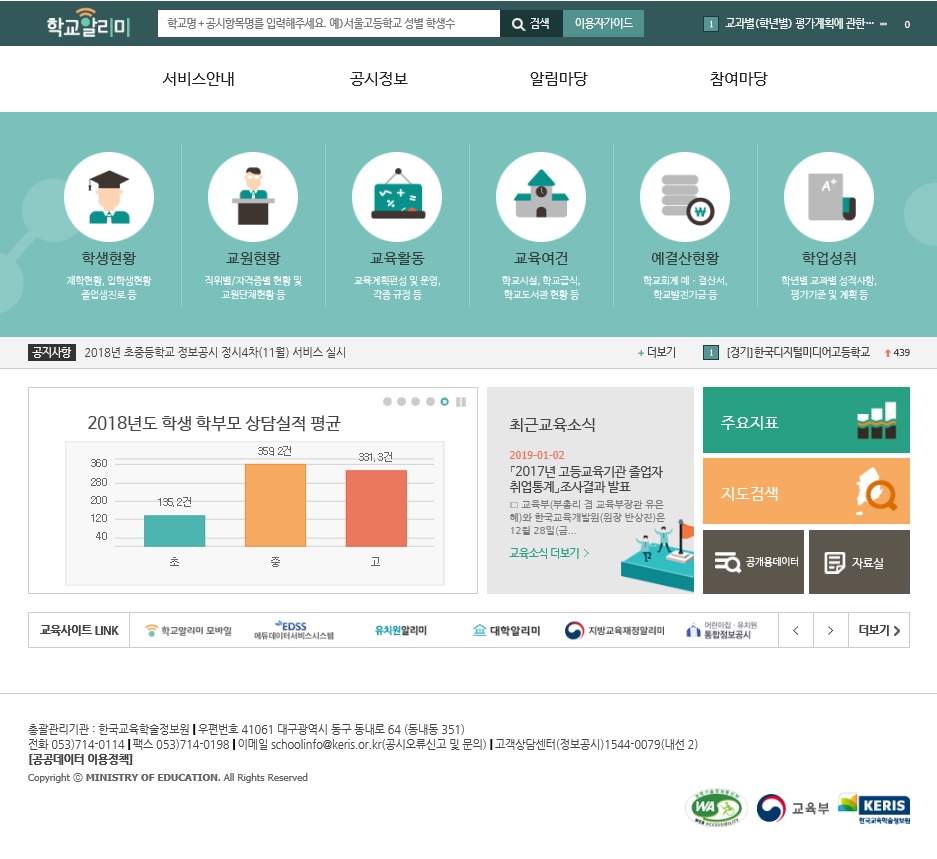Click the 학생현황 graduate student icon
Viewport: 937px width, 859px height.
click(108, 198)
